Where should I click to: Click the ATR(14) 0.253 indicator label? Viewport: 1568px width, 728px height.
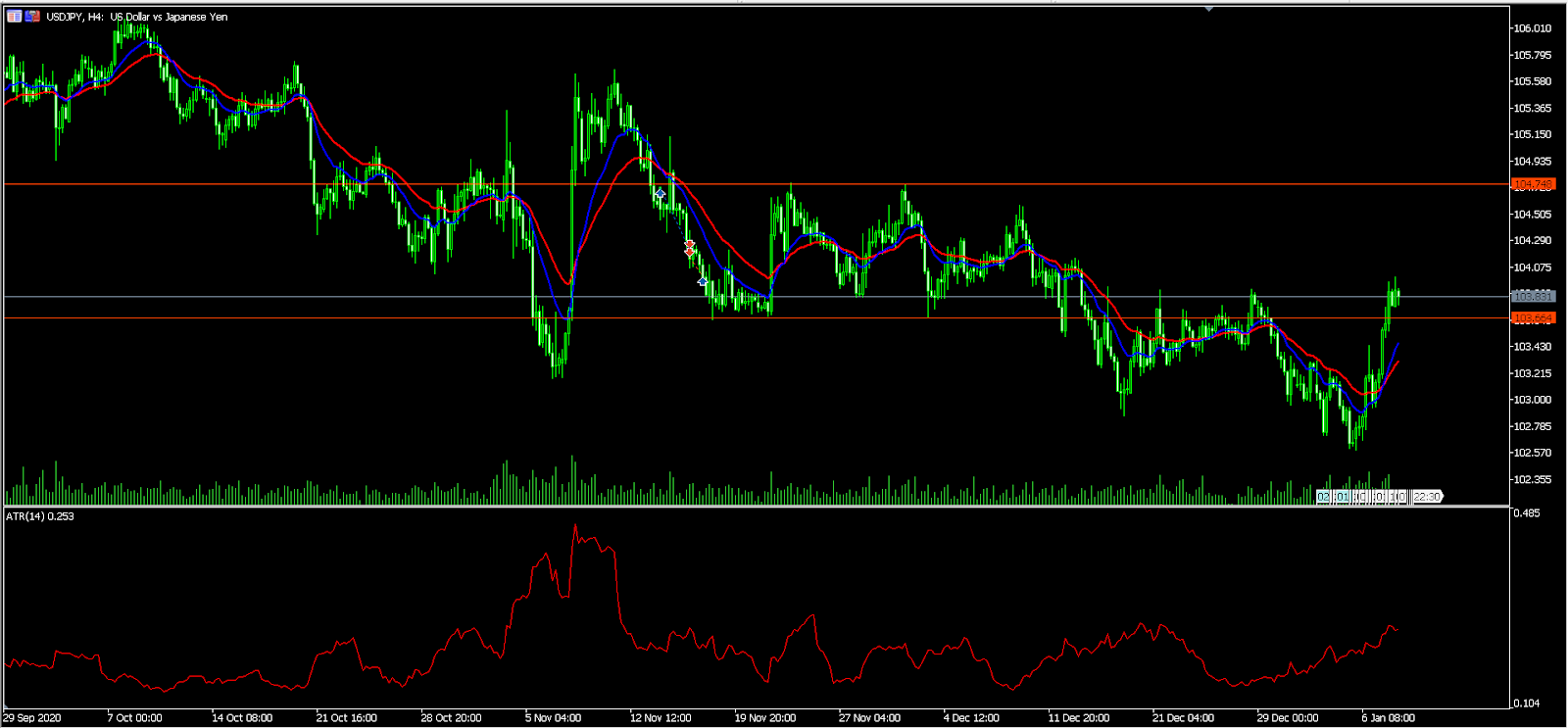click(40, 516)
